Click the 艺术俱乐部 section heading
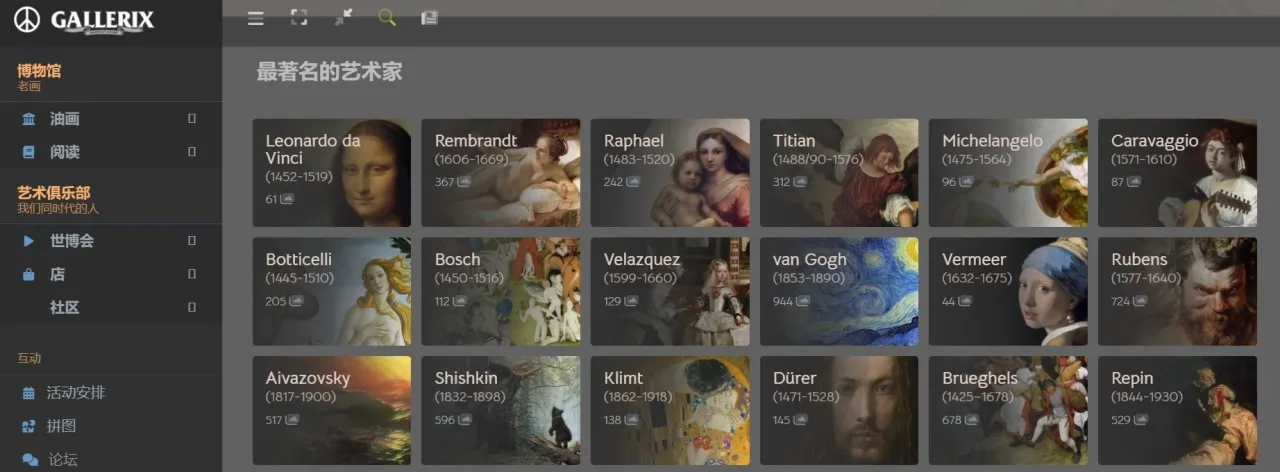 [54, 193]
